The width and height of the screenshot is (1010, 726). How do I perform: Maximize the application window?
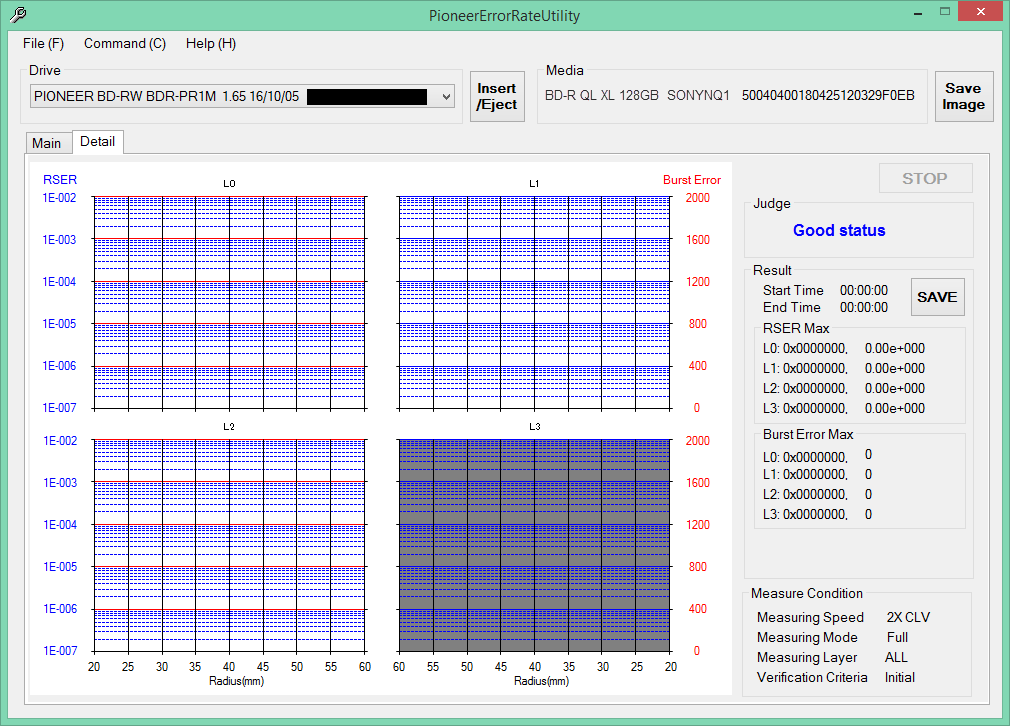point(945,12)
